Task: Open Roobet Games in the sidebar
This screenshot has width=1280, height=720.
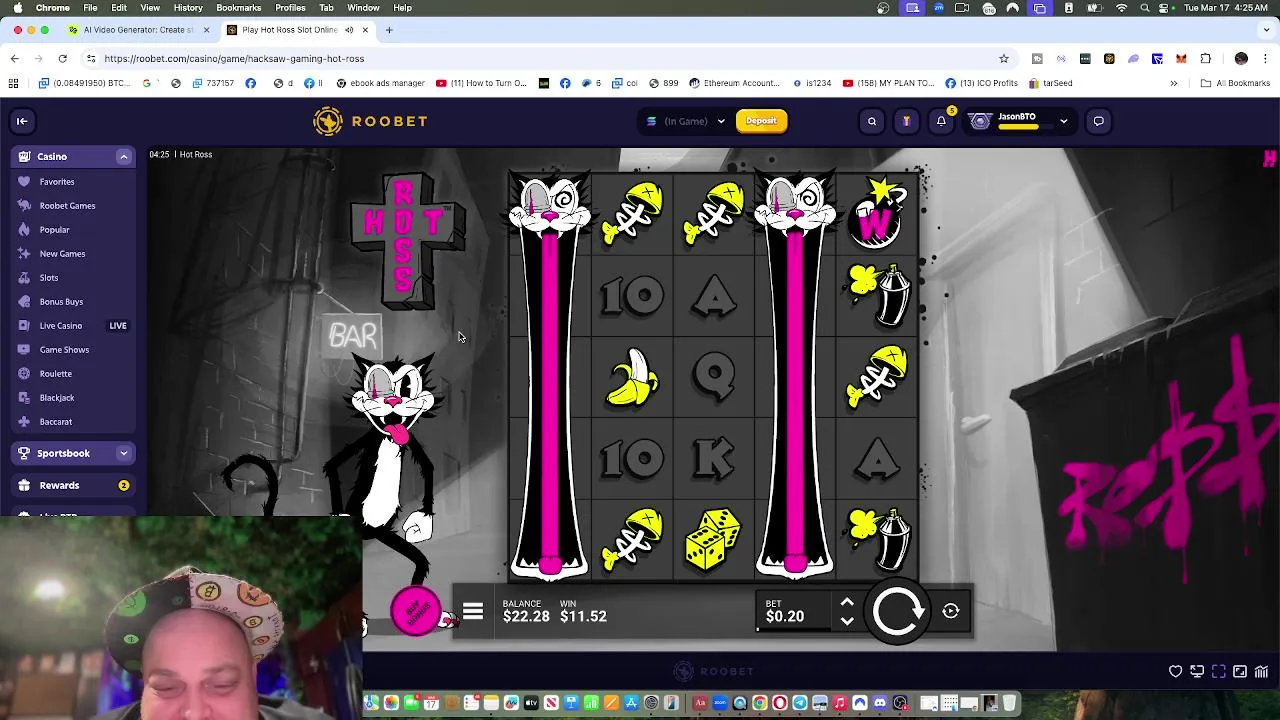Action: click(x=67, y=206)
